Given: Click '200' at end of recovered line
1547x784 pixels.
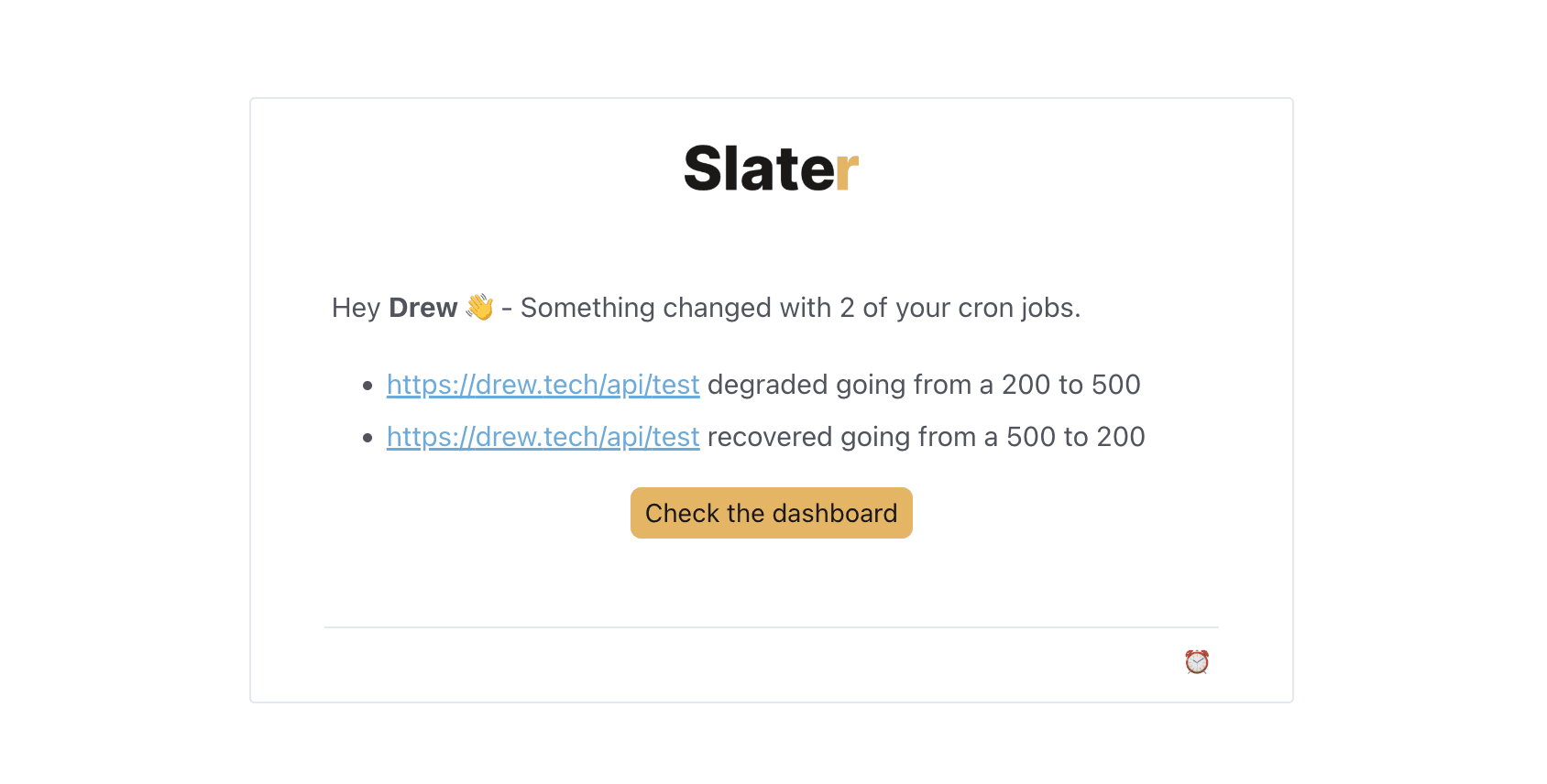Looking at the screenshot, I should [x=1121, y=437].
